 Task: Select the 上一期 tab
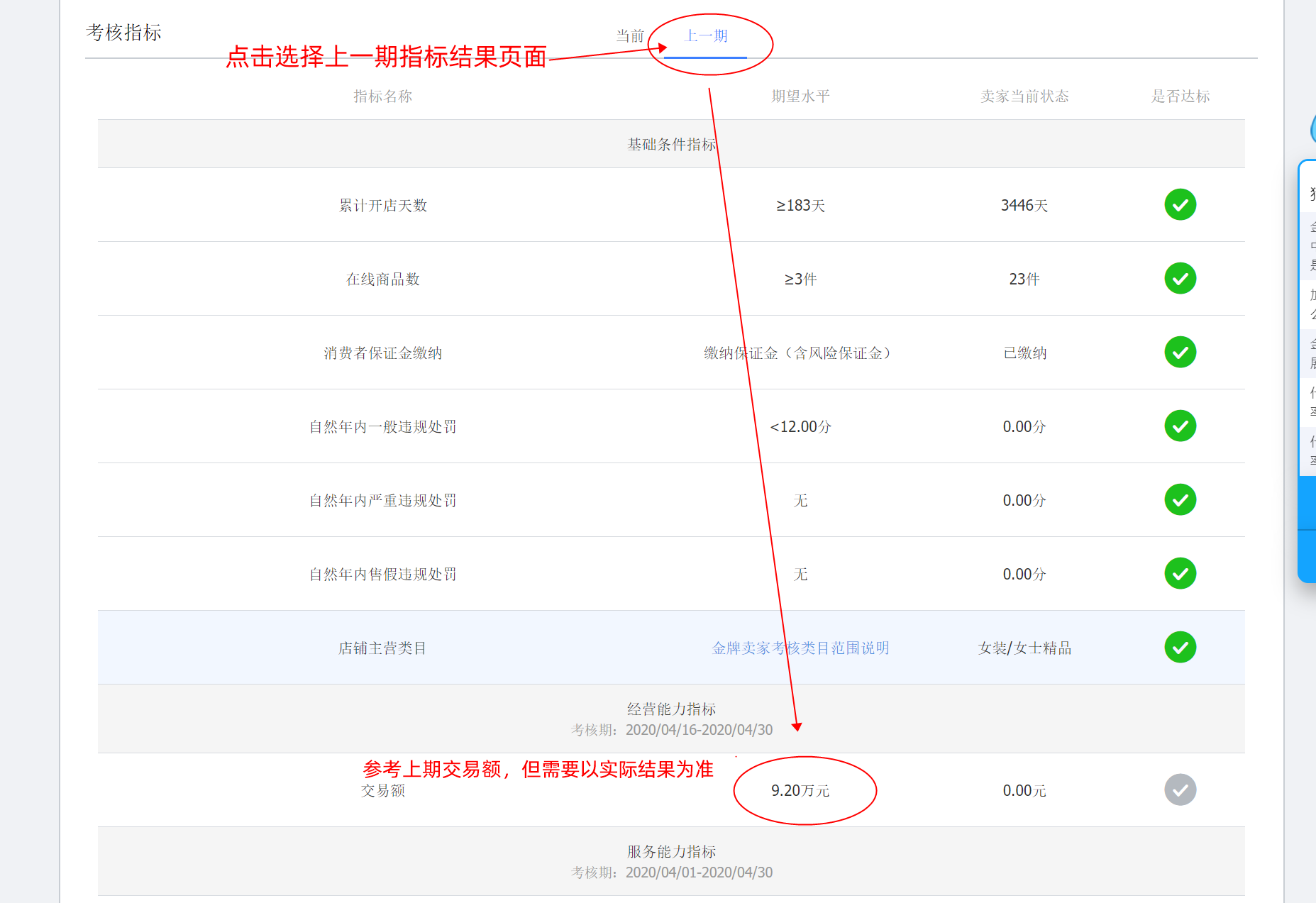click(706, 36)
